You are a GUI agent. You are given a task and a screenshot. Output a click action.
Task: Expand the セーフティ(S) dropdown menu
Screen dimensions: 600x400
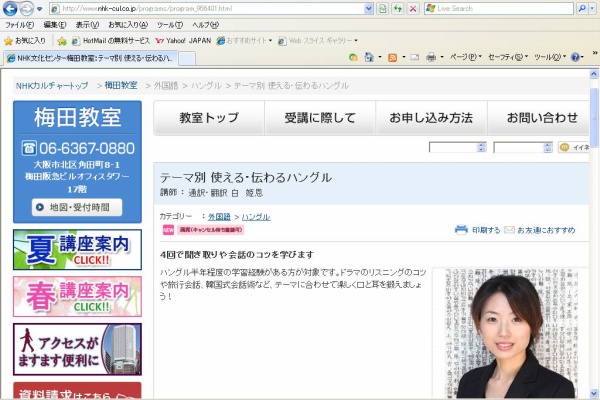click(x=507, y=58)
